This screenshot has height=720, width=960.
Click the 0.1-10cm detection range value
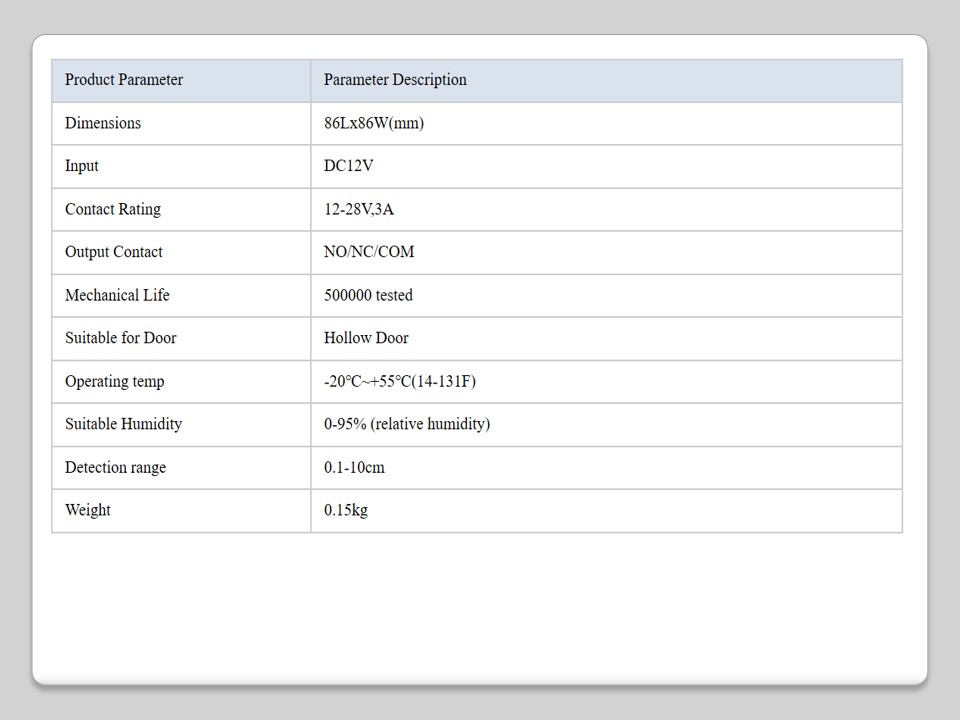[354, 467]
